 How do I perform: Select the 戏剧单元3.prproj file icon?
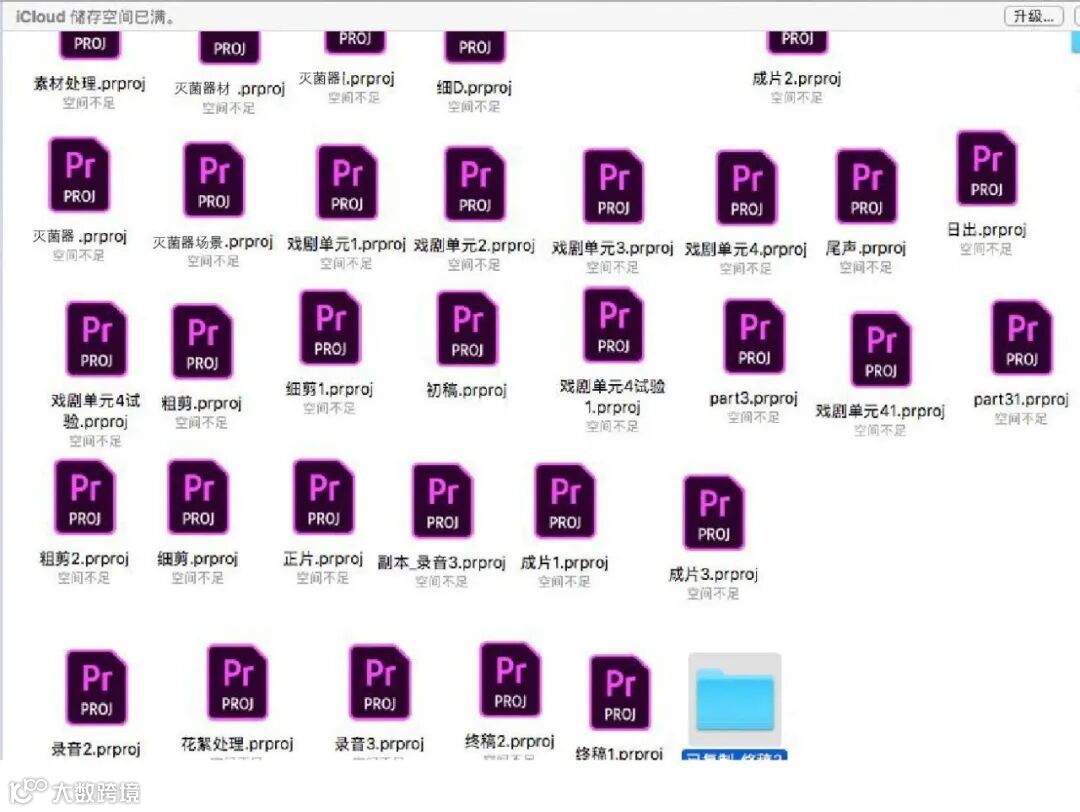click(x=613, y=187)
